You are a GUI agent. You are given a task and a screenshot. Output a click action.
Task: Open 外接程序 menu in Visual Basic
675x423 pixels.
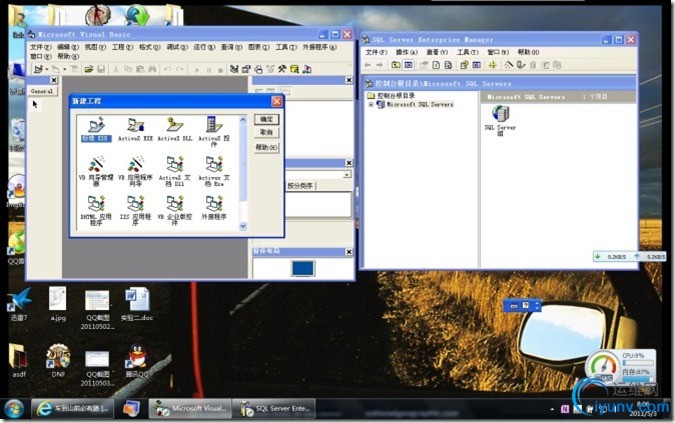(x=319, y=47)
